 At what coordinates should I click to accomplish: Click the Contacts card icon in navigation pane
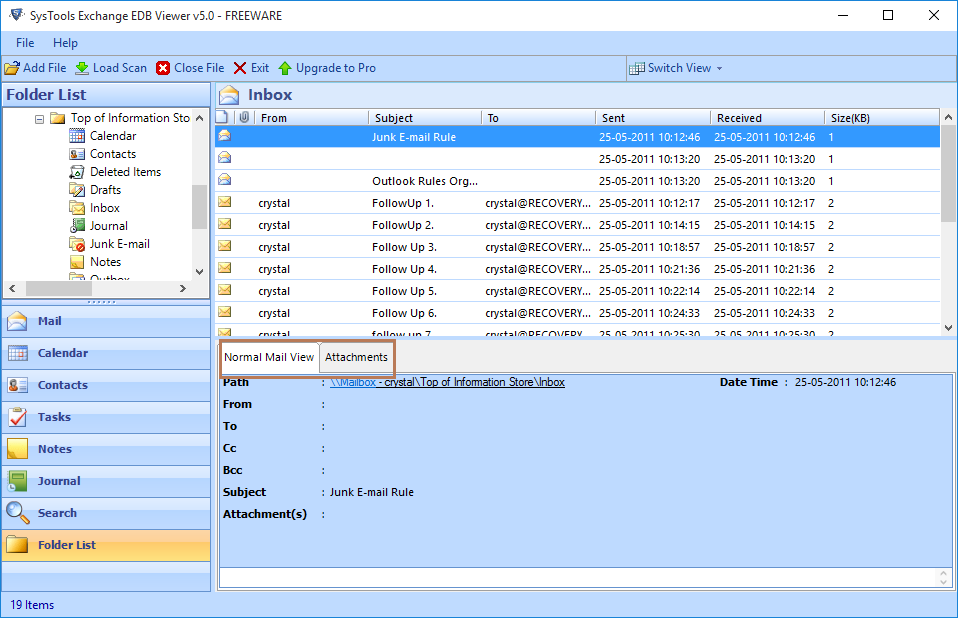click(x=17, y=385)
